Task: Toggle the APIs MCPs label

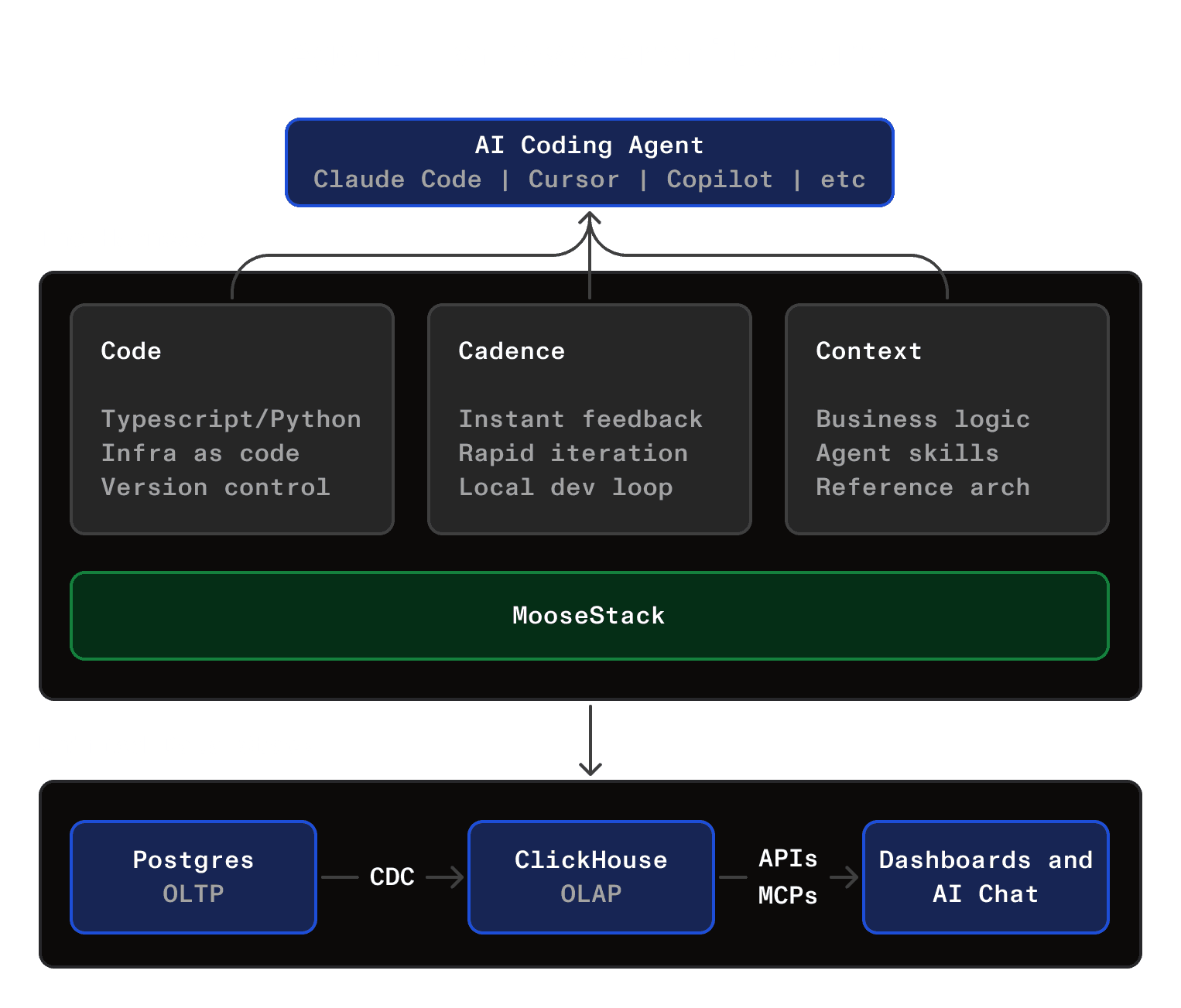Action: 787,876
